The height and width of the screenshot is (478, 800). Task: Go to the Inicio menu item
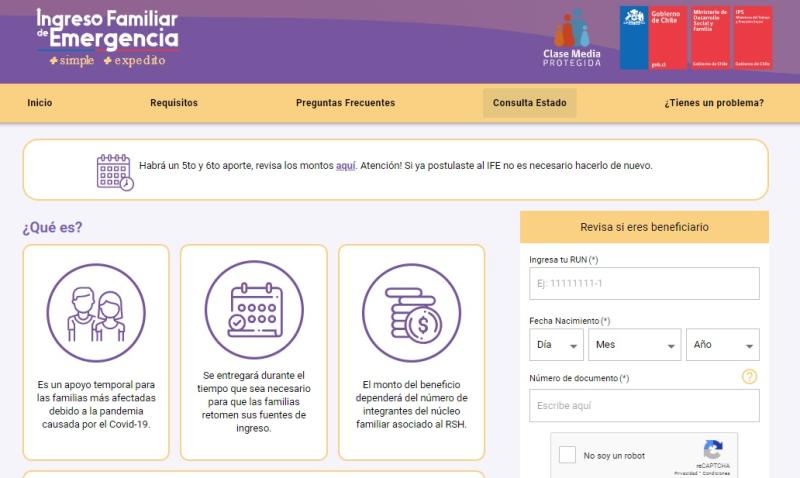(40, 103)
